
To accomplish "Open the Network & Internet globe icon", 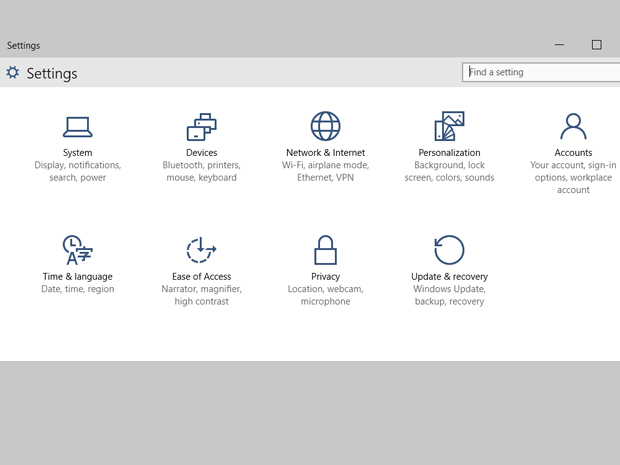I will coord(325,126).
